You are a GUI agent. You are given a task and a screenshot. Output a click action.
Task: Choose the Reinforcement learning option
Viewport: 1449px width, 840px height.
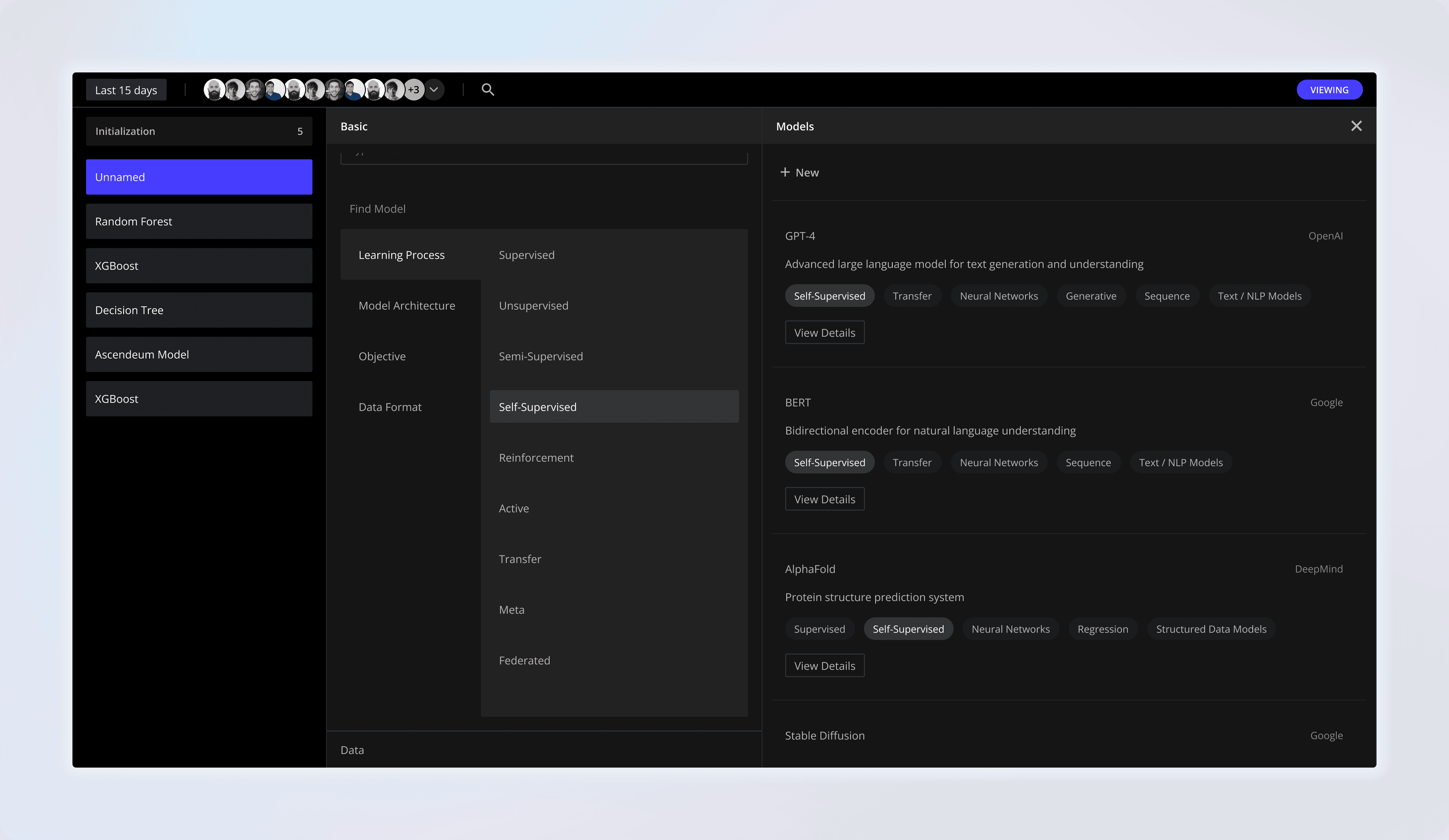coord(536,457)
